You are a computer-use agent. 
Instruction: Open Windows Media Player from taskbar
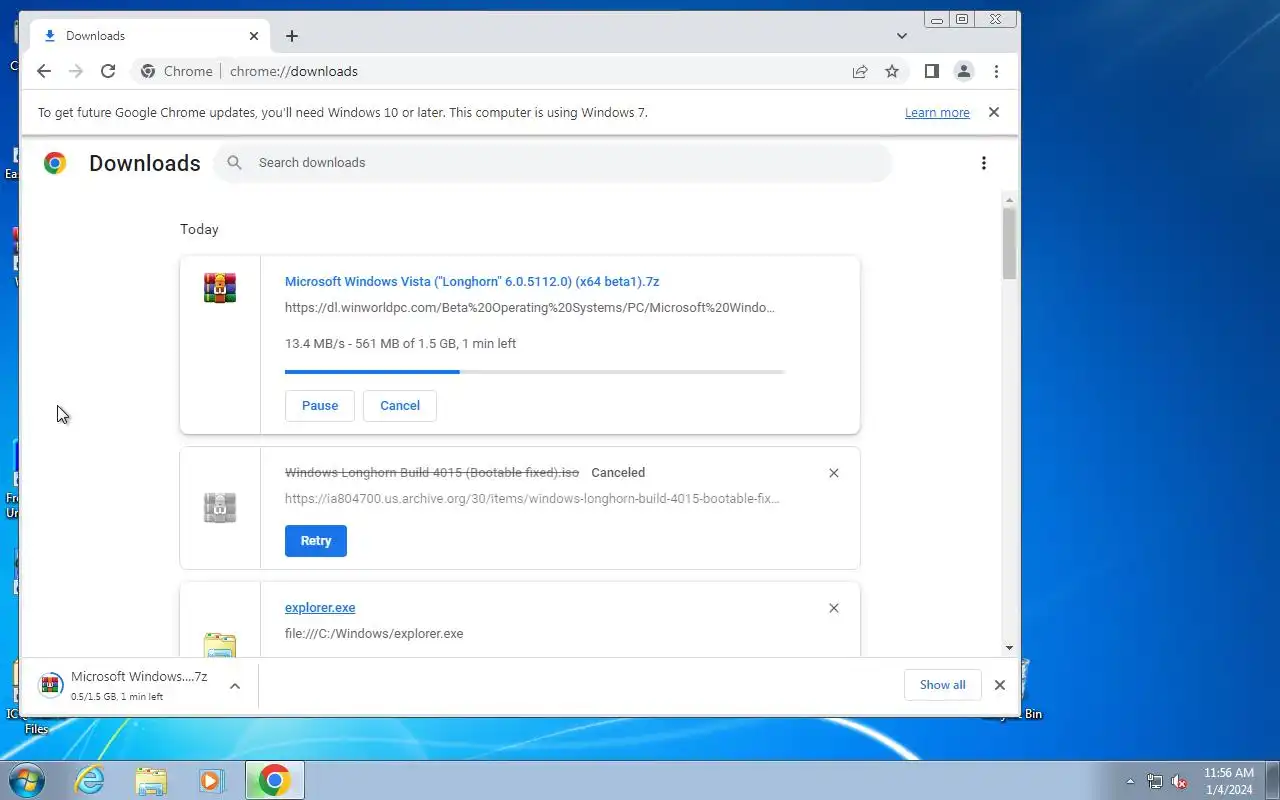coord(212,780)
